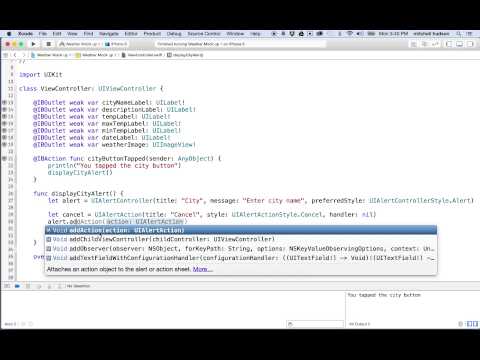The image size is (480, 360).
Task: Select the Assistant editor button
Action: click(x=425, y=44)
